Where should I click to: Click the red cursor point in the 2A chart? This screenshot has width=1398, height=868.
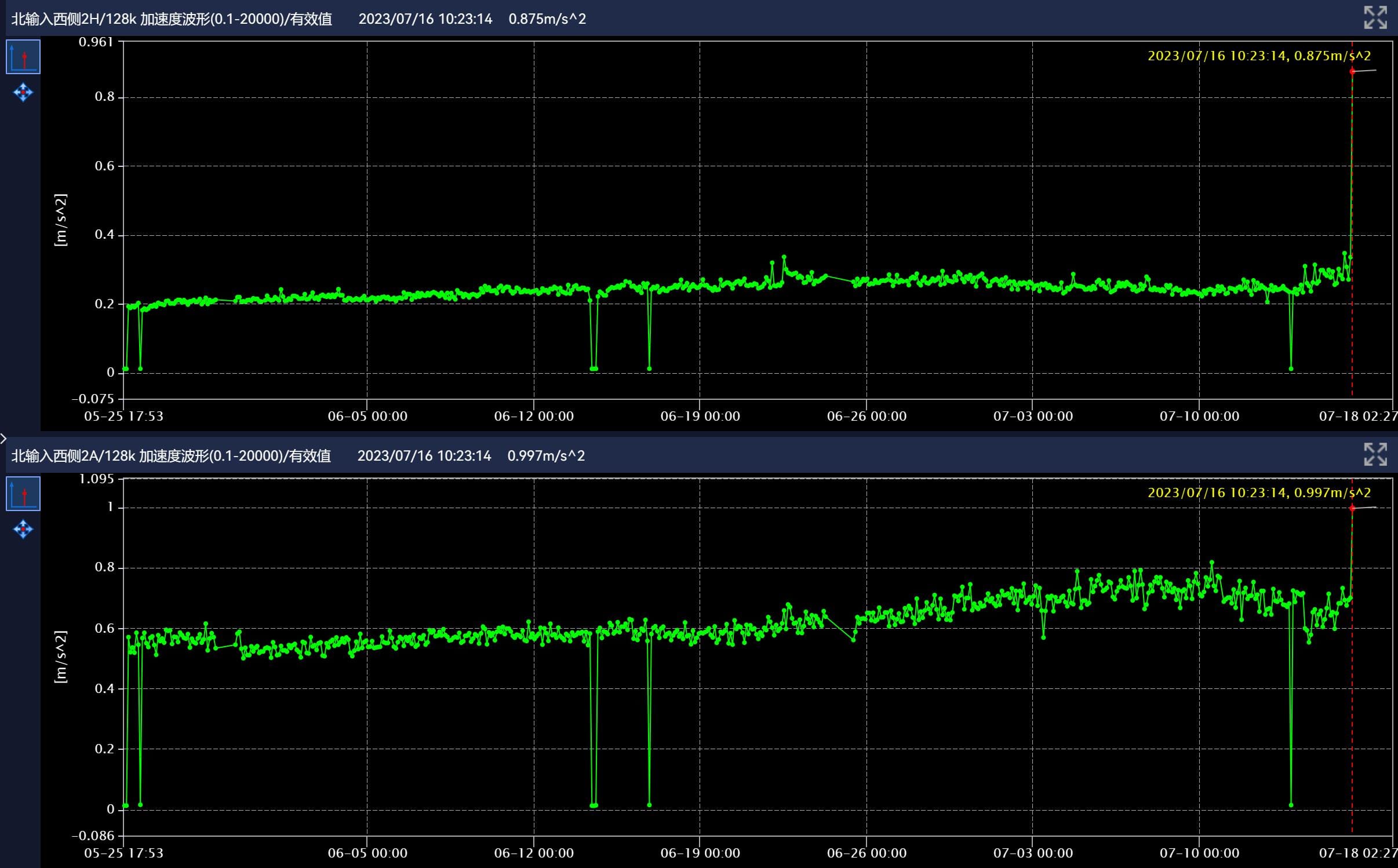(1352, 508)
